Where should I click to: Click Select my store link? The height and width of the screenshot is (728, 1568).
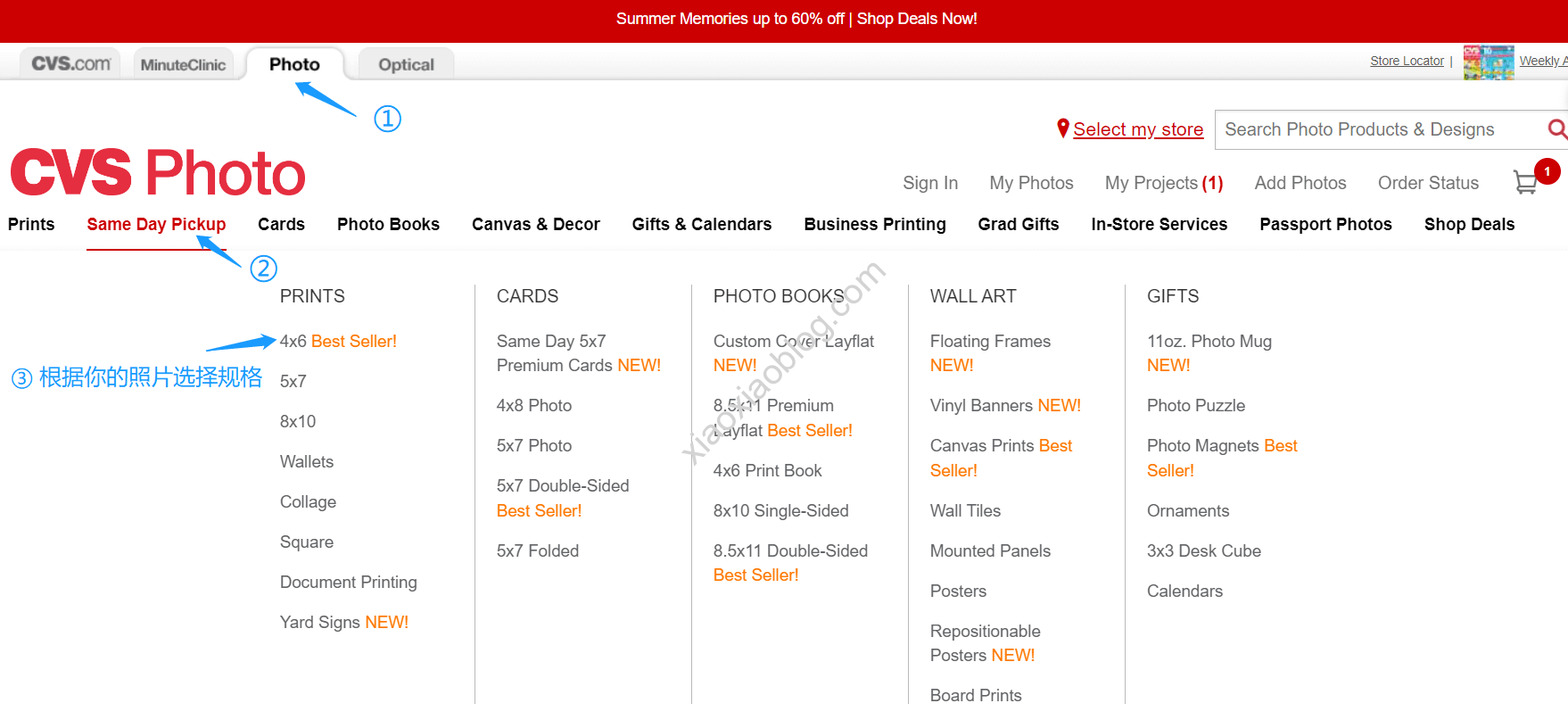tap(1138, 129)
